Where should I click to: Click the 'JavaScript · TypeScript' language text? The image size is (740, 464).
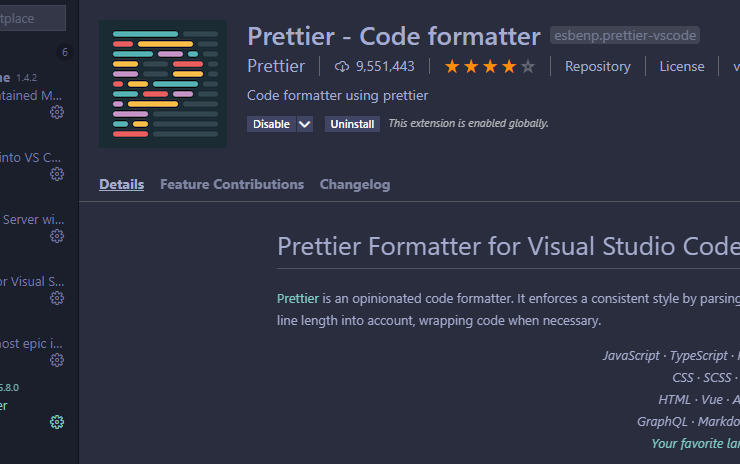tap(665, 355)
